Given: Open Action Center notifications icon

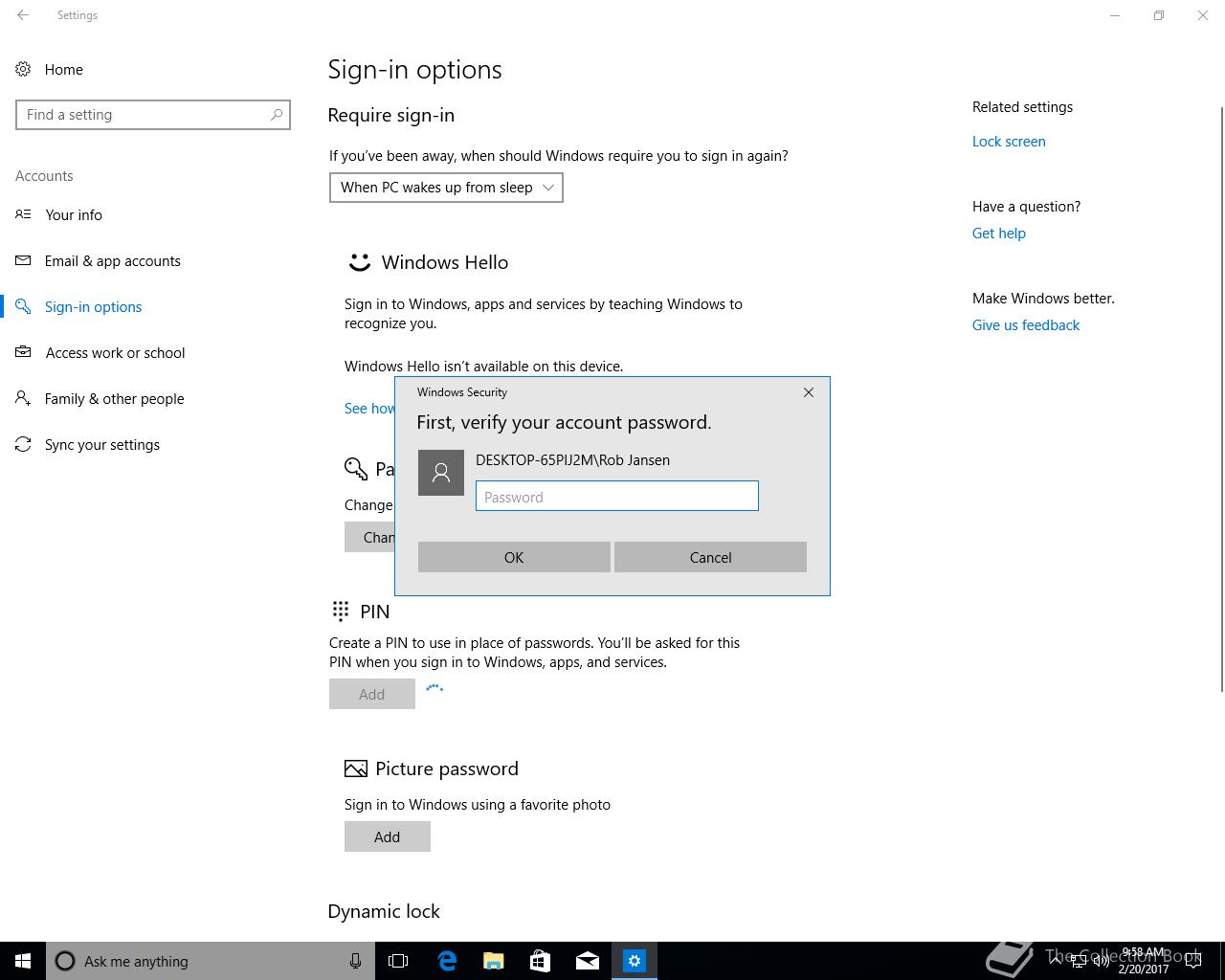Looking at the screenshot, I should pos(1192,961).
